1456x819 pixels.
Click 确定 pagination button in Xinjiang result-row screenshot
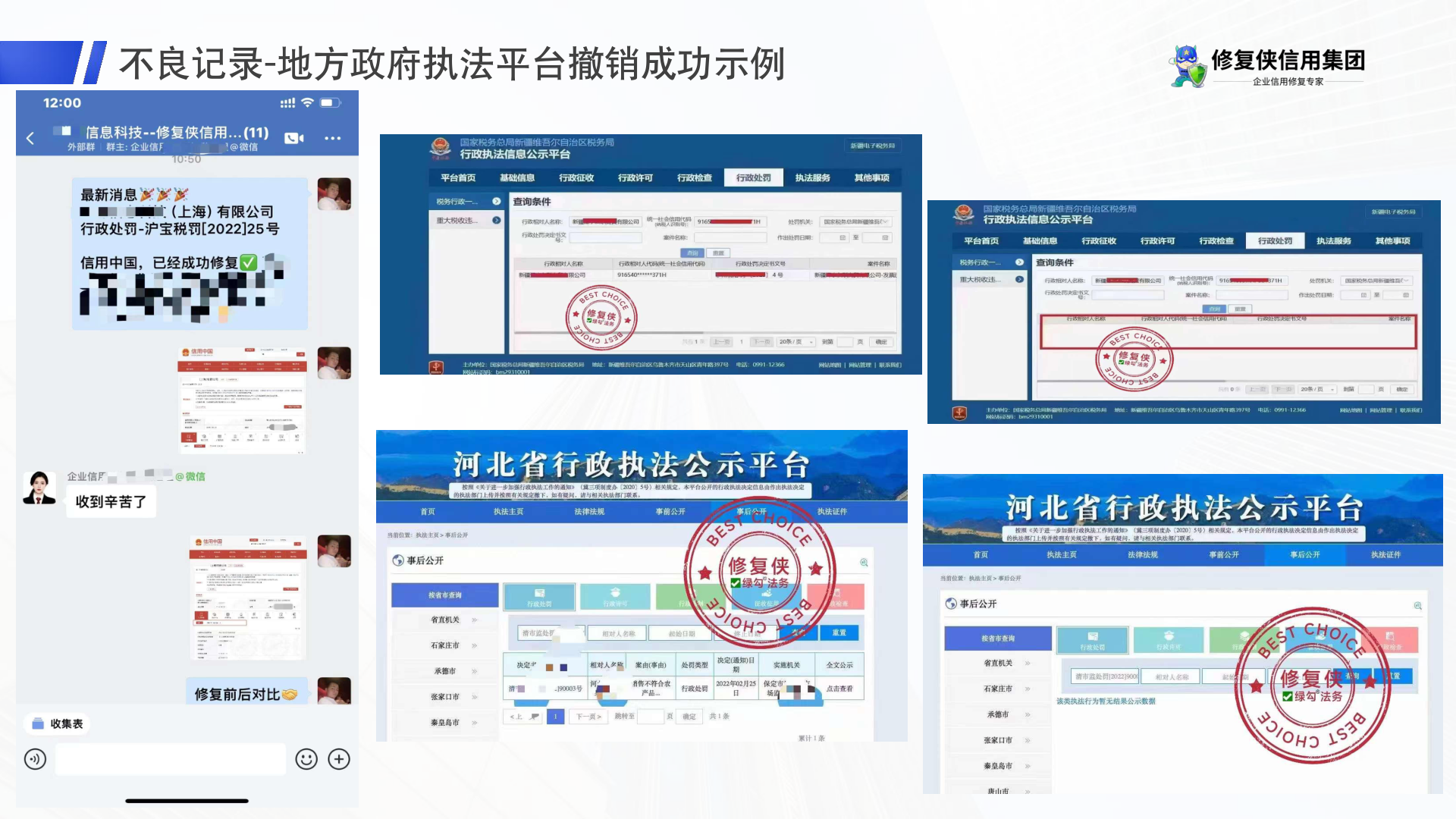tap(881, 342)
